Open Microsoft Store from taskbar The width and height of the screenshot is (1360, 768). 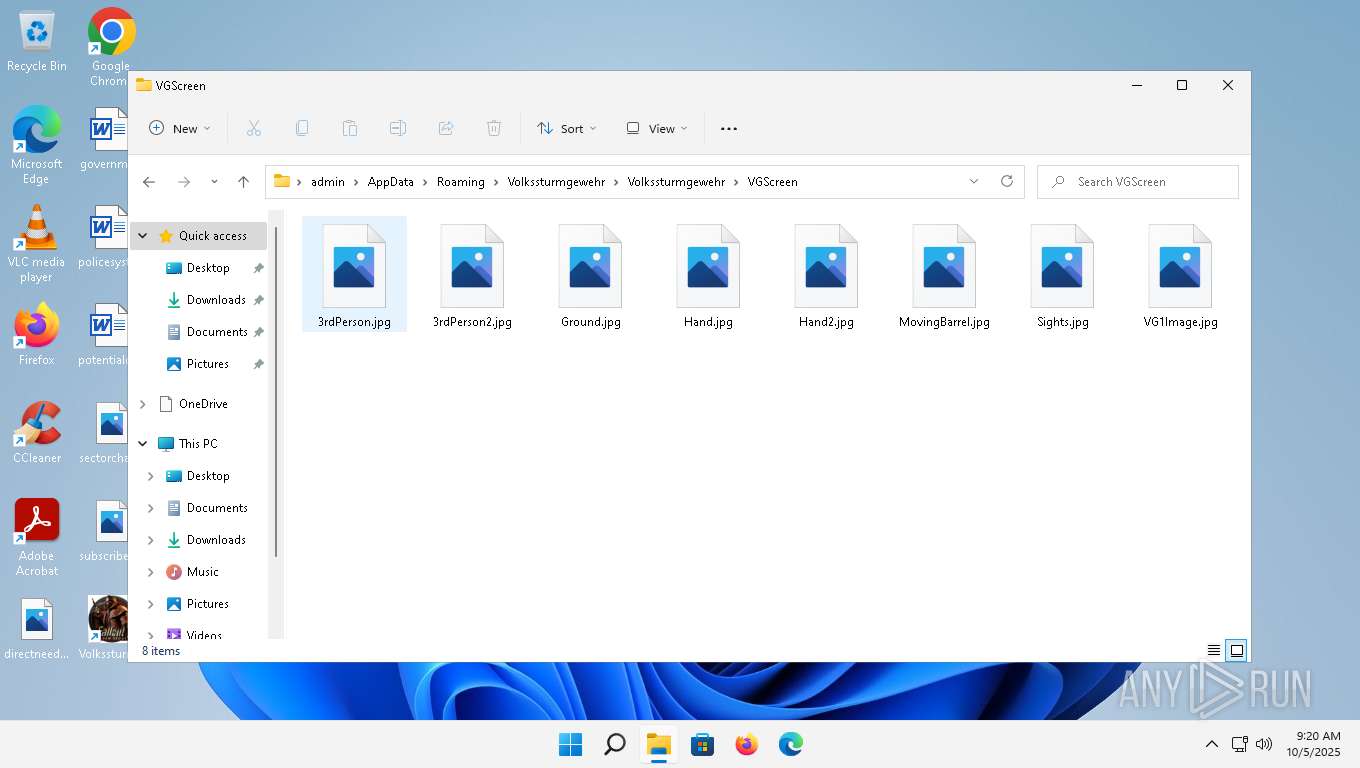coord(702,744)
